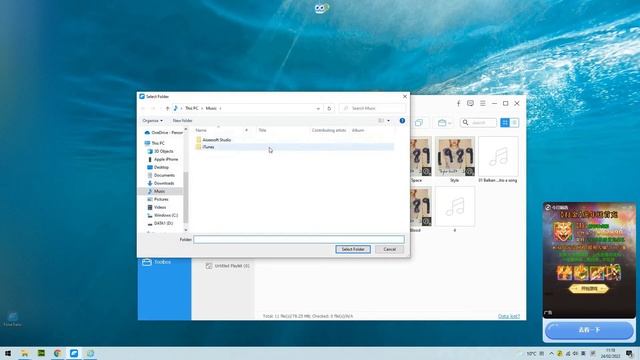Click the Select Folder button
This screenshot has height=360, width=640.
[x=353, y=249]
